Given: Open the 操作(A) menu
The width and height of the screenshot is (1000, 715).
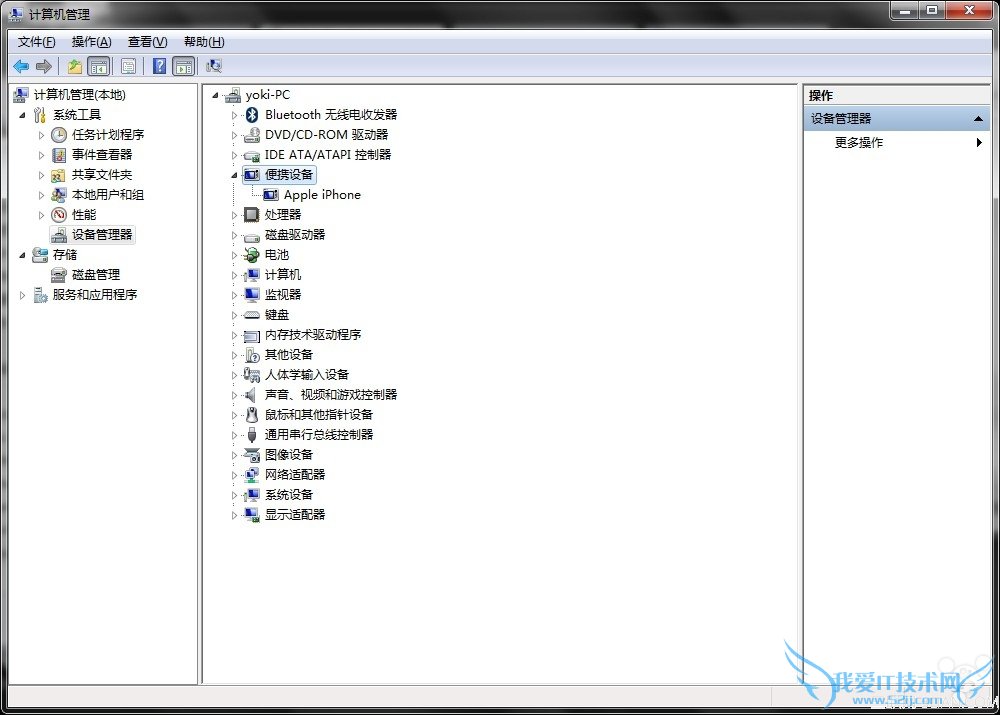Looking at the screenshot, I should pos(91,42).
